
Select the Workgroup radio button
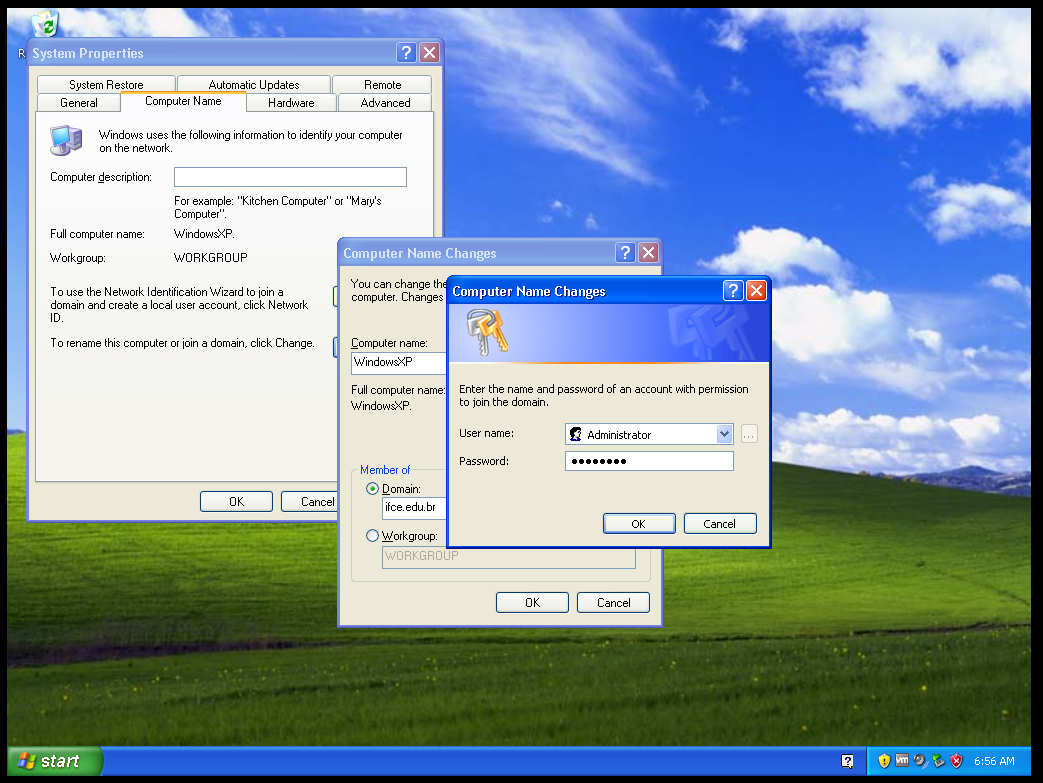pos(372,536)
